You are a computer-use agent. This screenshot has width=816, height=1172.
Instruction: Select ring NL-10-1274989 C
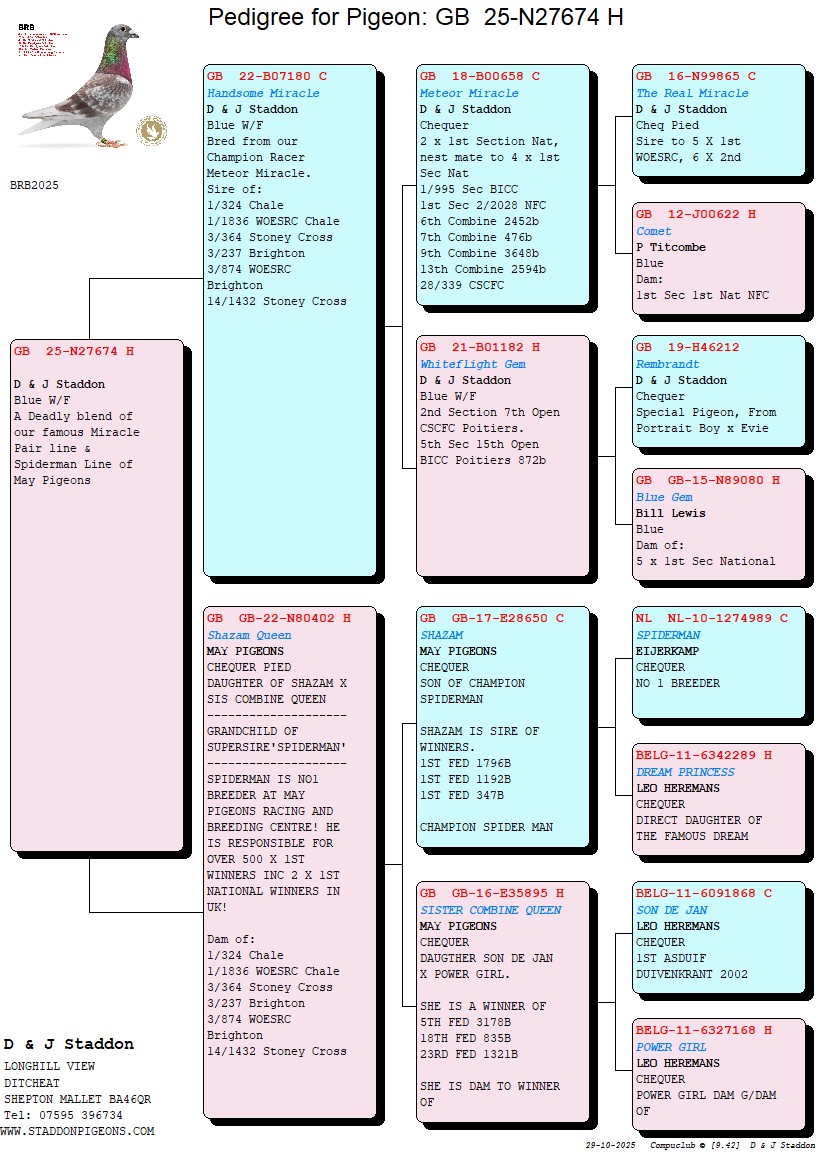(711, 618)
